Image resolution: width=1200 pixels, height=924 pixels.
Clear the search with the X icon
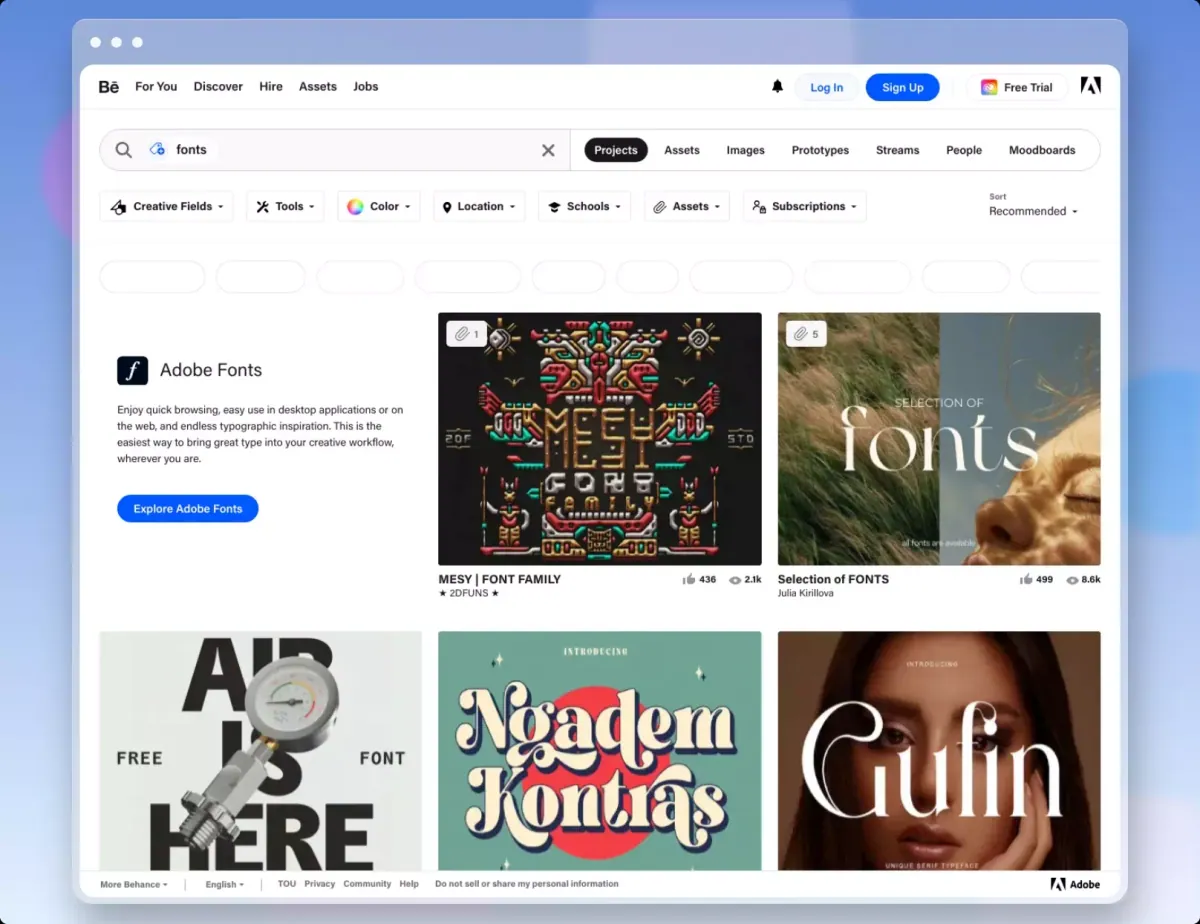tap(548, 150)
